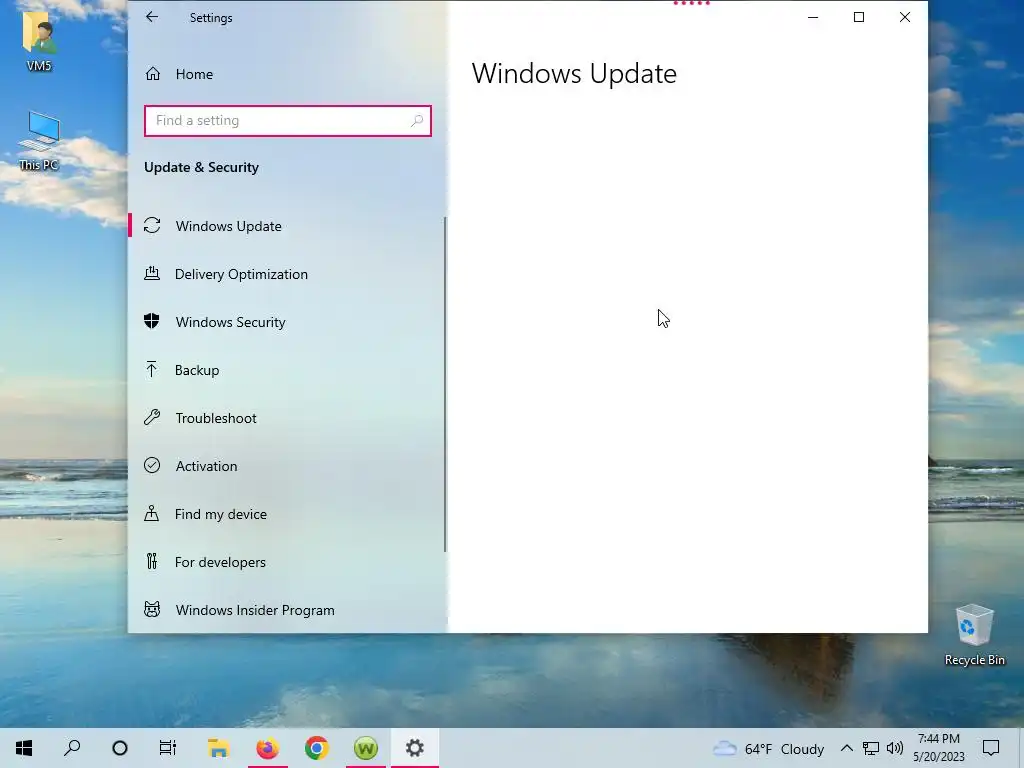1024x768 pixels.
Task: Open the Activation page
Action: click(x=287, y=466)
